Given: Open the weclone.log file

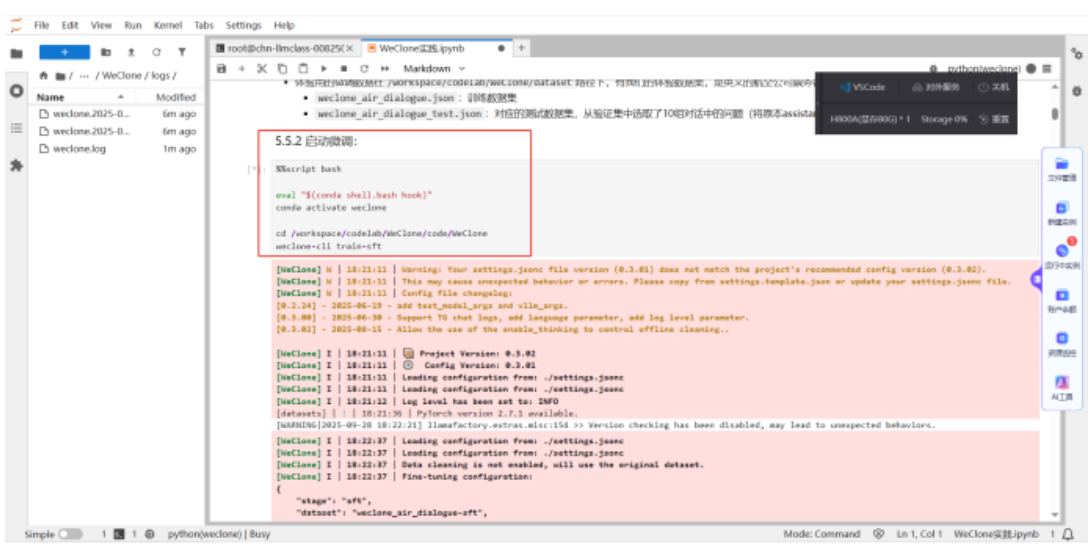Looking at the screenshot, I should coord(79,149).
